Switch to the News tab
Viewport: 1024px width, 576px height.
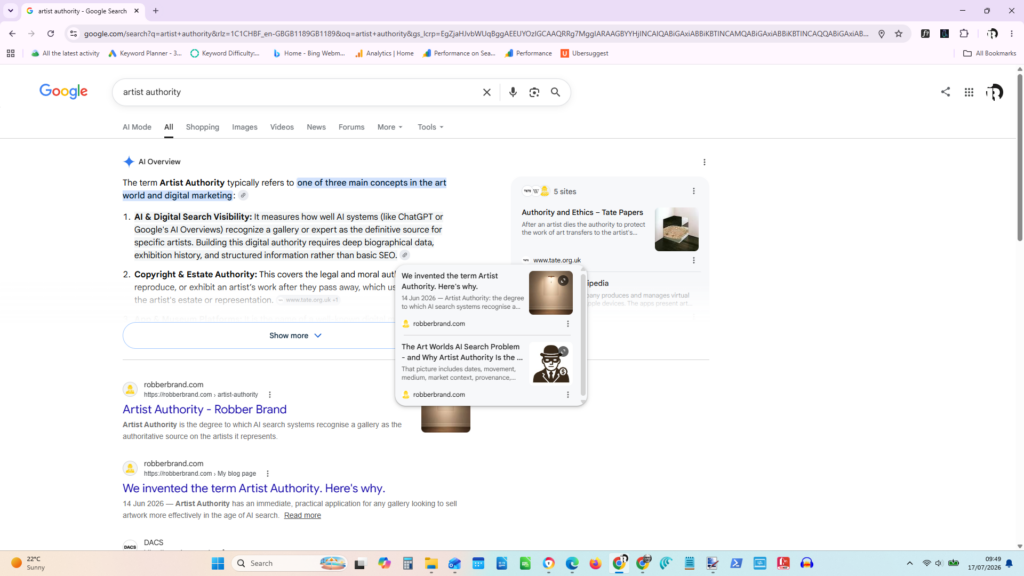pyautogui.click(x=316, y=127)
